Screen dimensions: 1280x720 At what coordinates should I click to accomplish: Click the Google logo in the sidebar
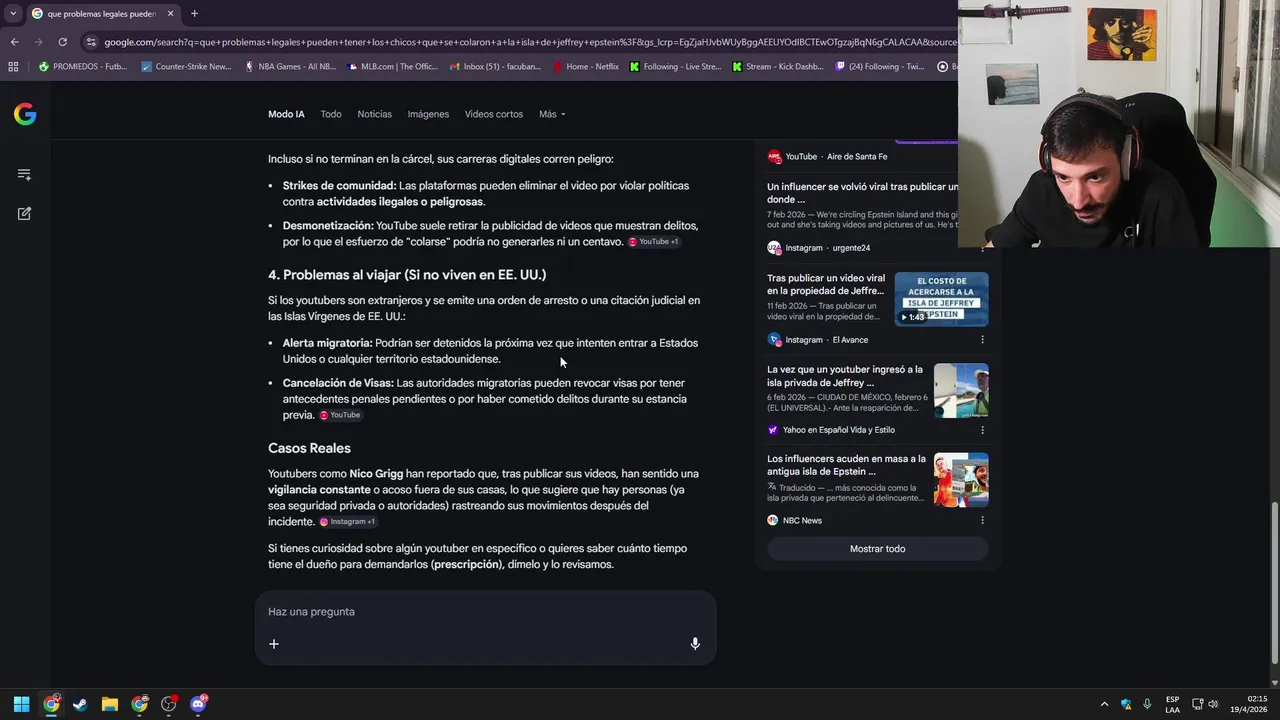coord(25,114)
